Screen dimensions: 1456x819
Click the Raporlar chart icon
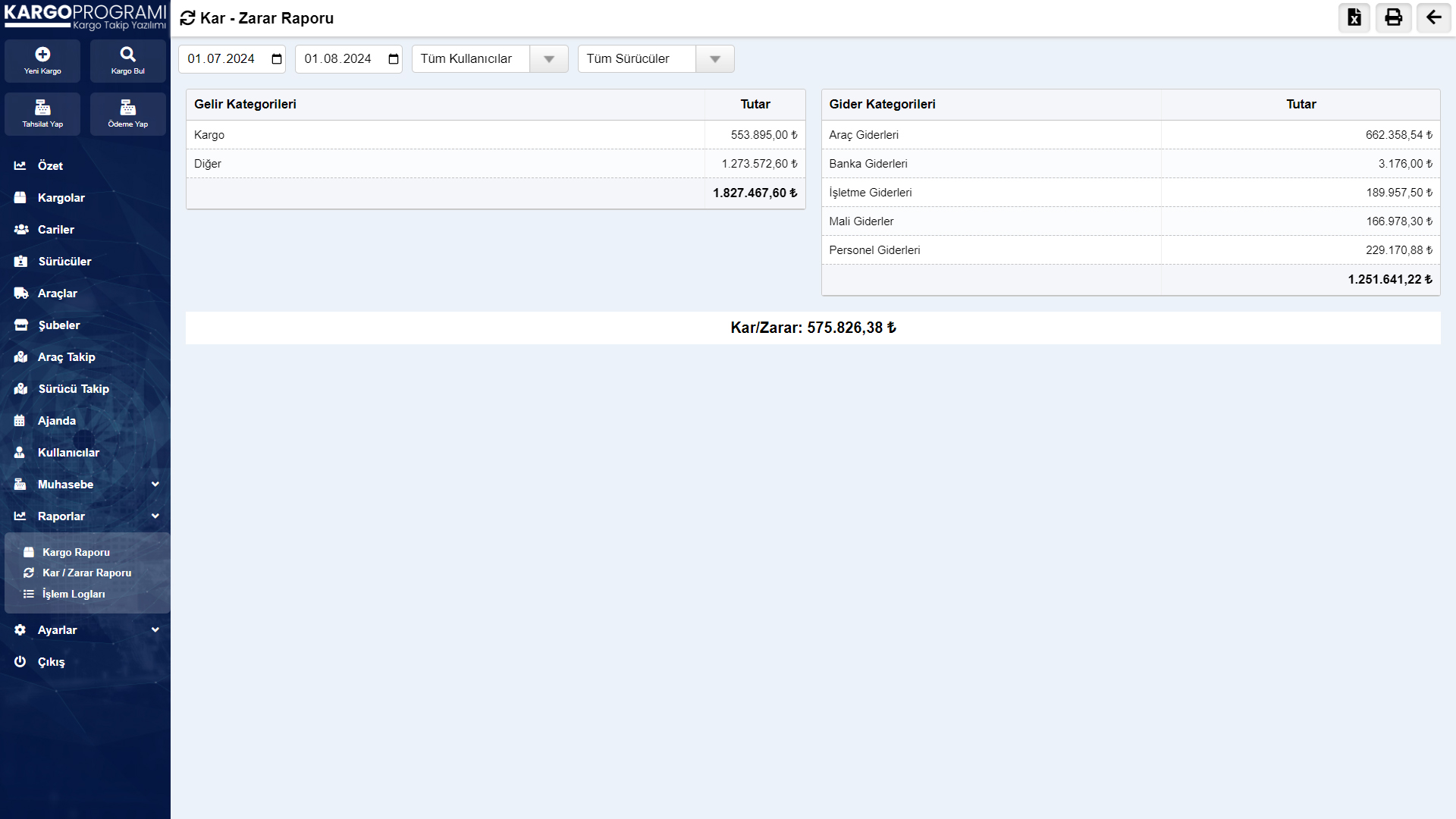coord(20,516)
